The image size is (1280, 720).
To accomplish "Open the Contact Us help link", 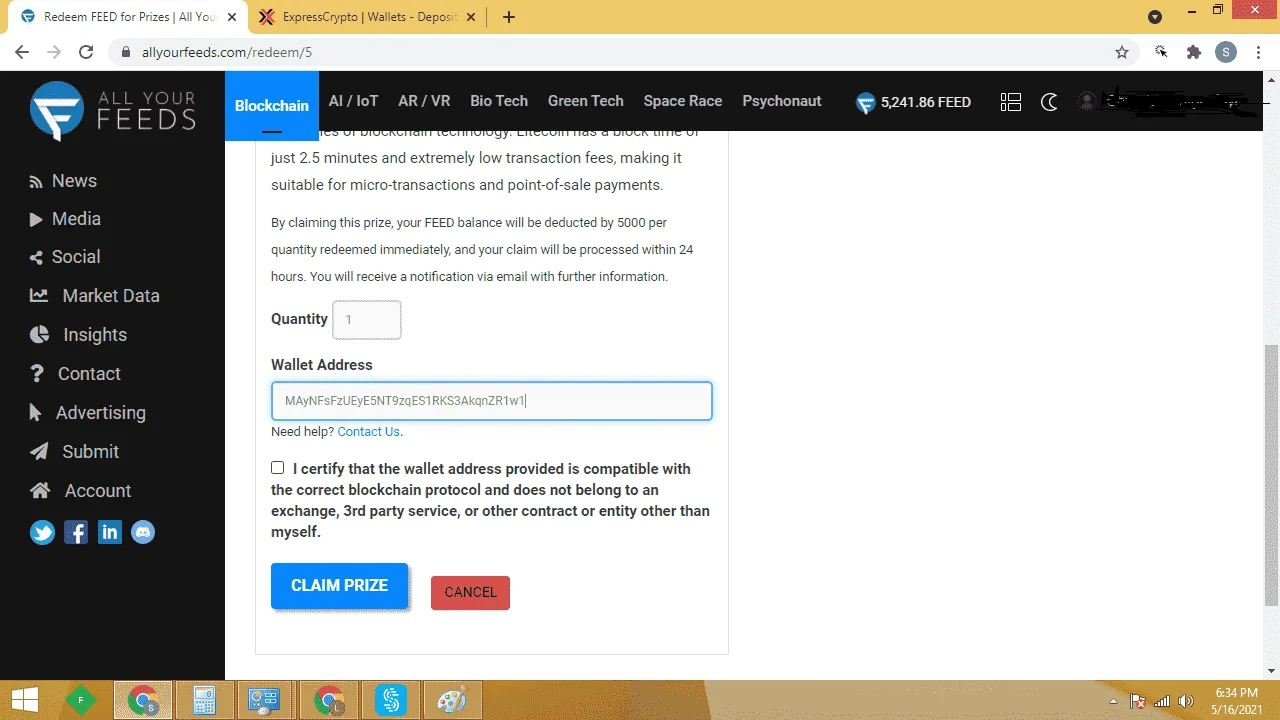I will click(x=369, y=432).
